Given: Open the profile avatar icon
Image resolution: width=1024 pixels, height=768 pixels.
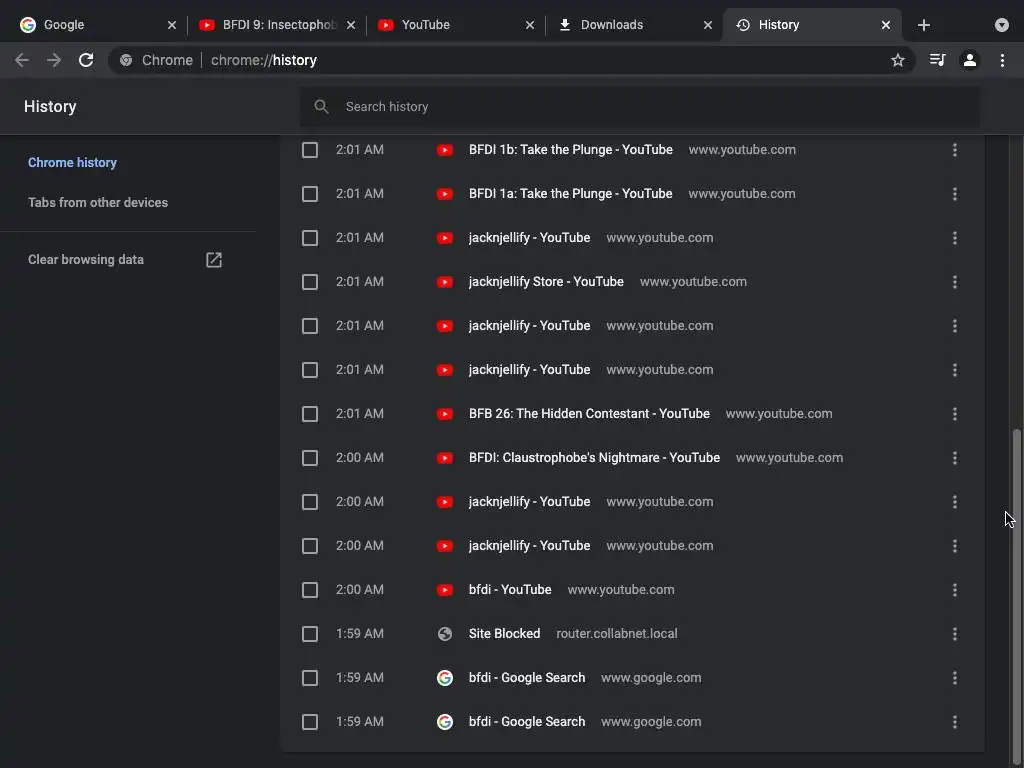Looking at the screenshot, I should click(x=970, y=60).
